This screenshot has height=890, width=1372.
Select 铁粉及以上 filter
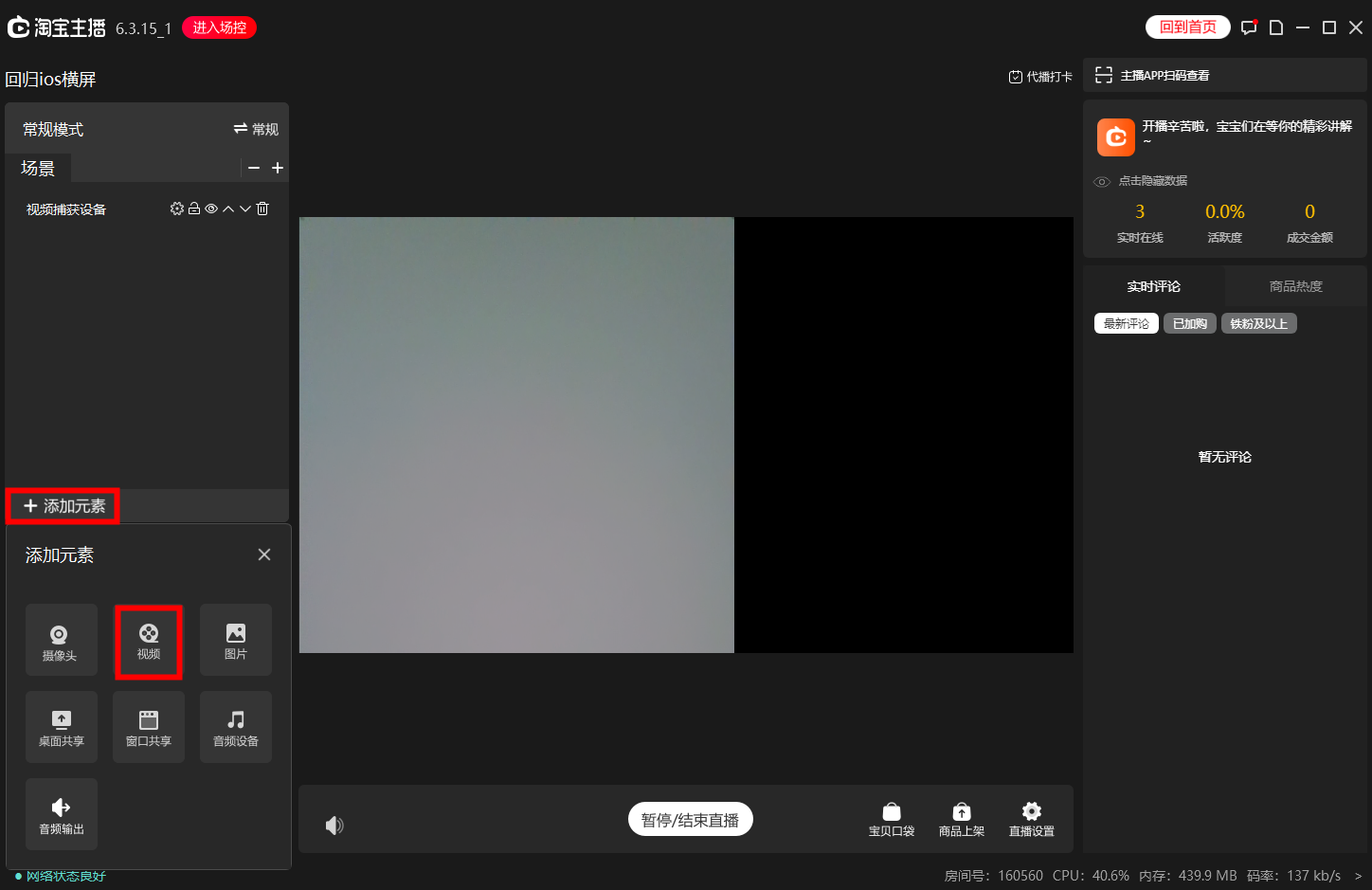pos(1259,323)
